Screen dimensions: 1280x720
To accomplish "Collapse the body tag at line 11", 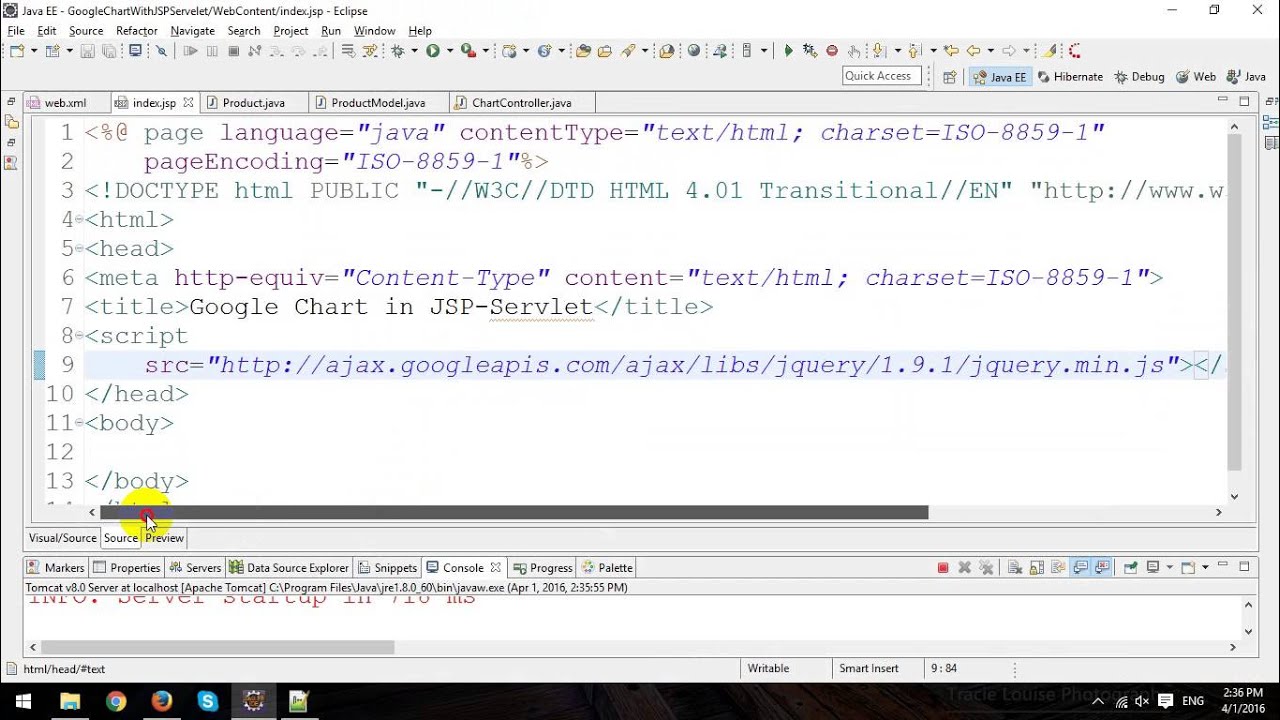I will [x=81, y=425].
